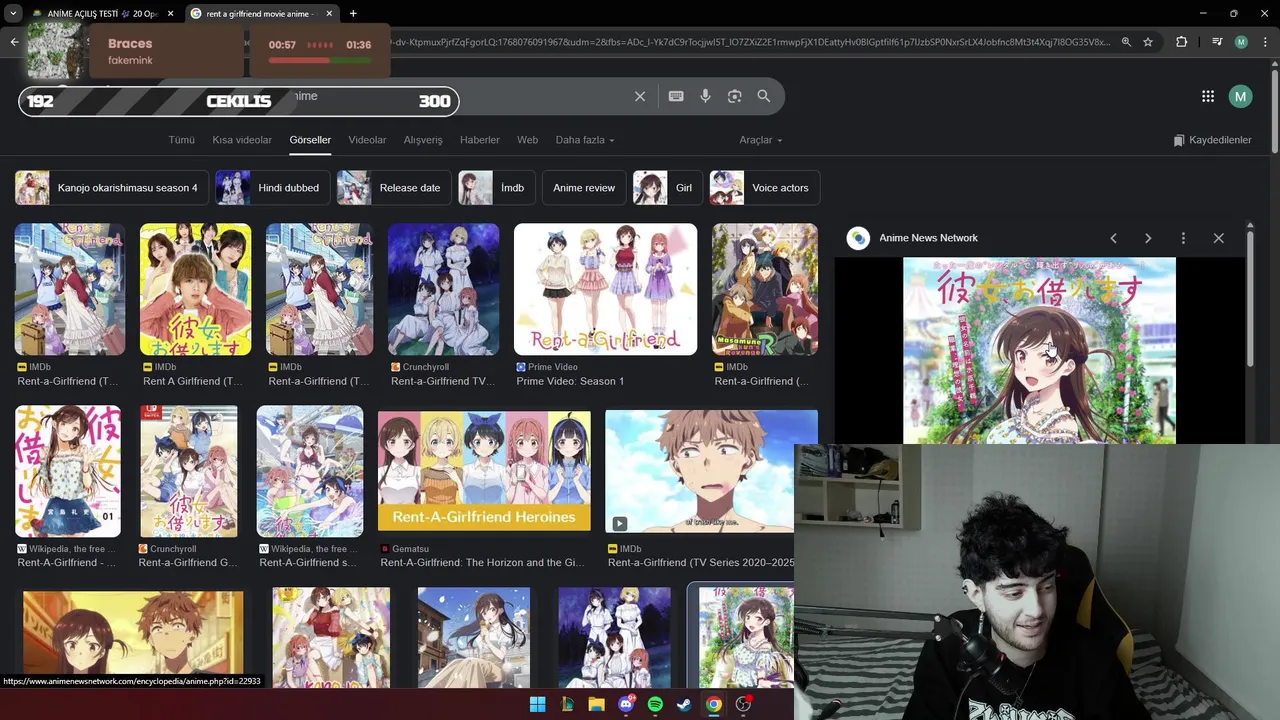The height and width of the screenshot is (720, 1280).
Task: Apply the Anime review filter chip
Action: point(584,188)
